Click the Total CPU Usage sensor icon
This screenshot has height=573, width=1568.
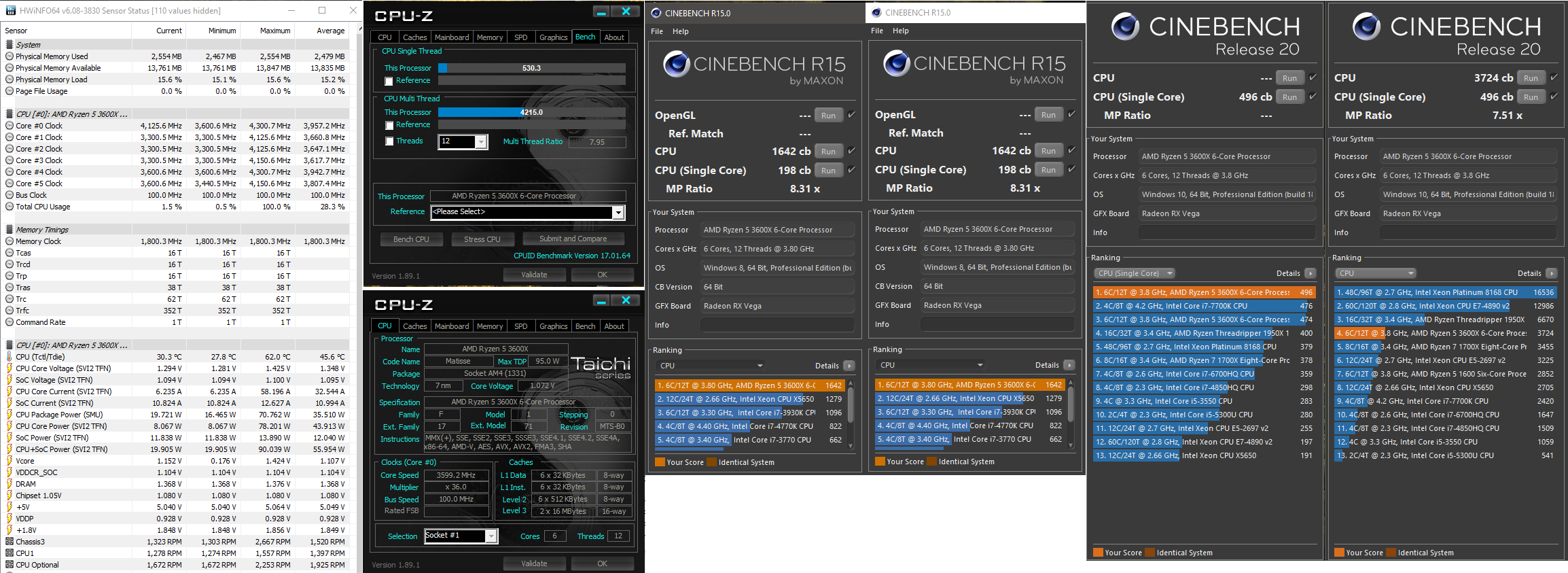[x=10, y=207]
